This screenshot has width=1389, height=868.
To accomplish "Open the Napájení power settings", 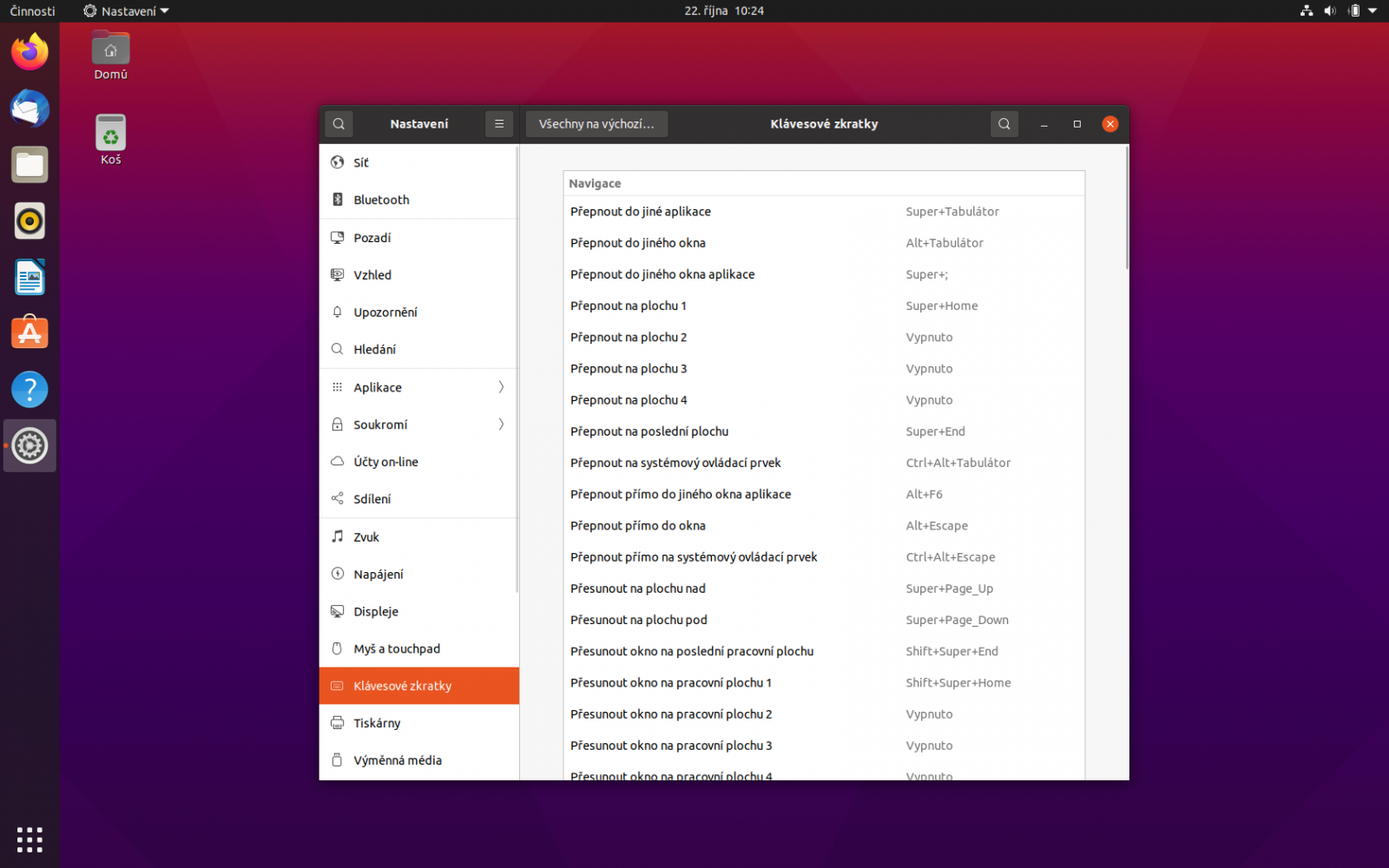I will [379, 574].
